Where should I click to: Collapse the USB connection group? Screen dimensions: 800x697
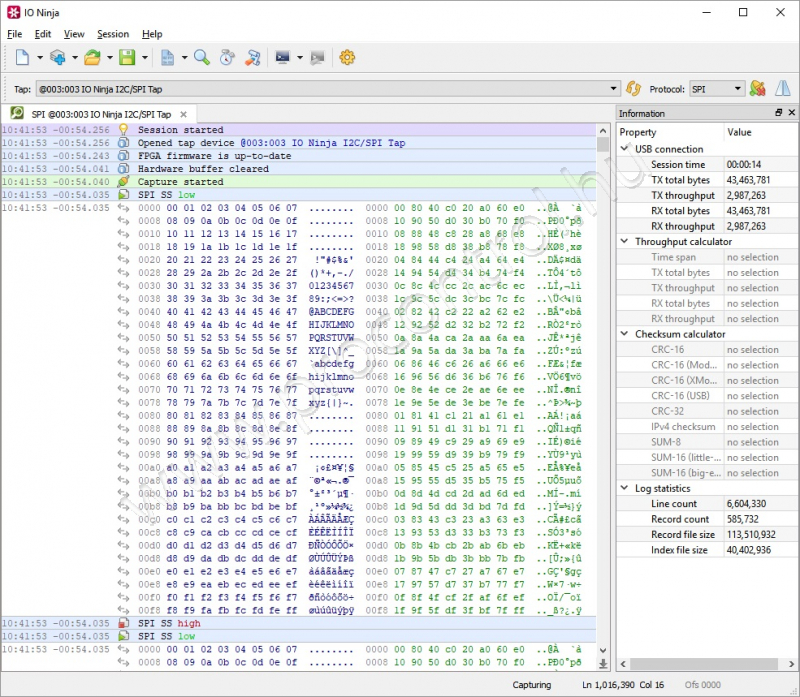[624, 149]
